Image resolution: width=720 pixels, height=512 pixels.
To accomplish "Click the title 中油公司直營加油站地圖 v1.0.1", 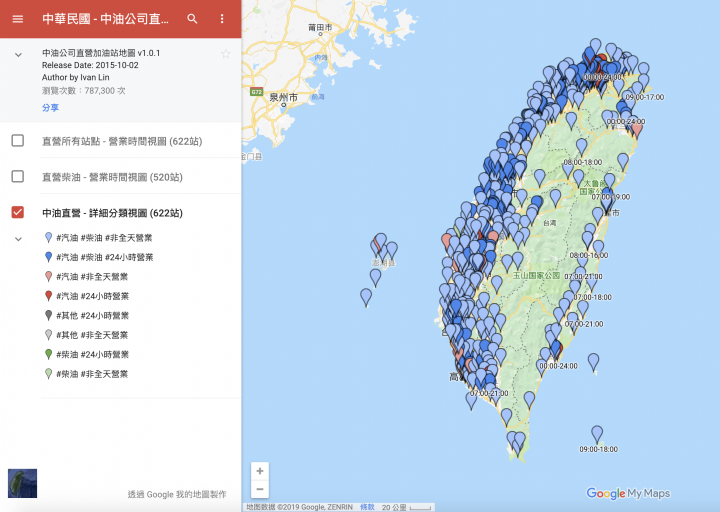I will coord(101,53).
